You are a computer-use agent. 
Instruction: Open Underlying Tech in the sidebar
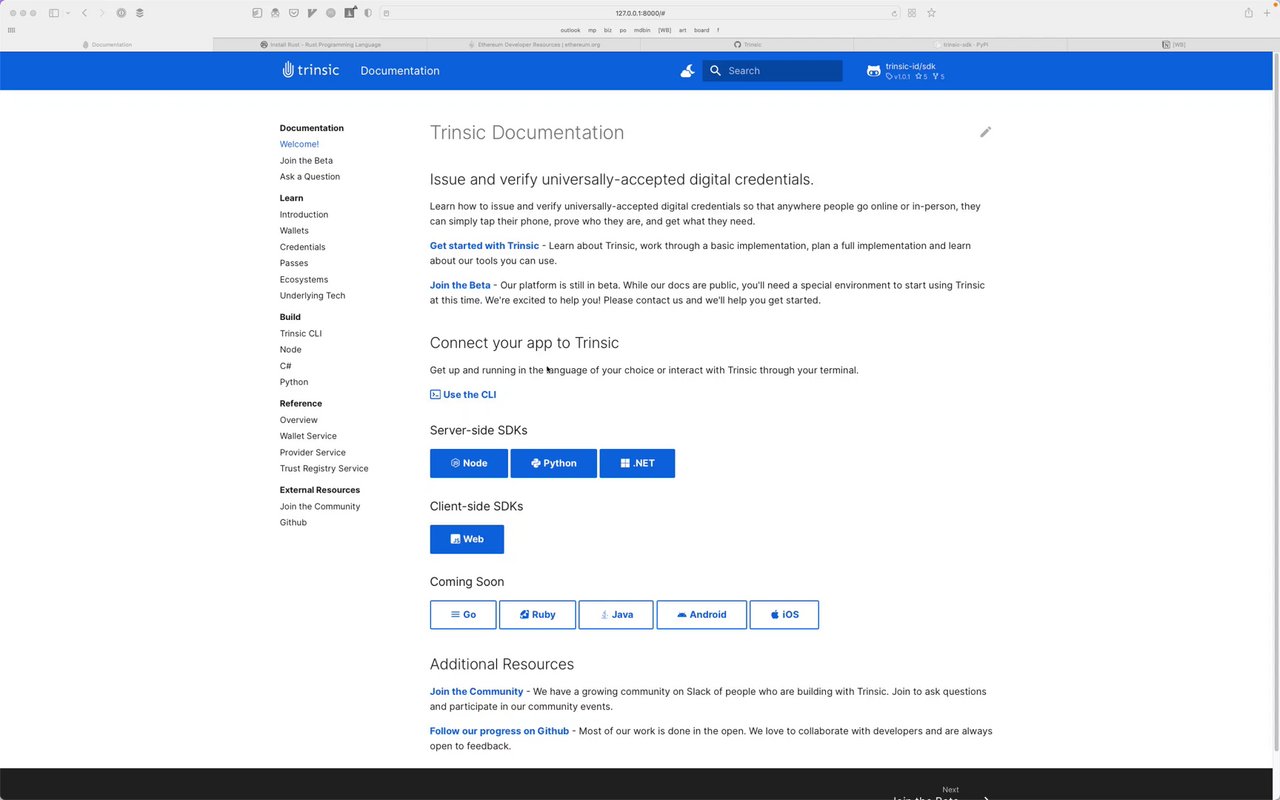click(313, 295)
